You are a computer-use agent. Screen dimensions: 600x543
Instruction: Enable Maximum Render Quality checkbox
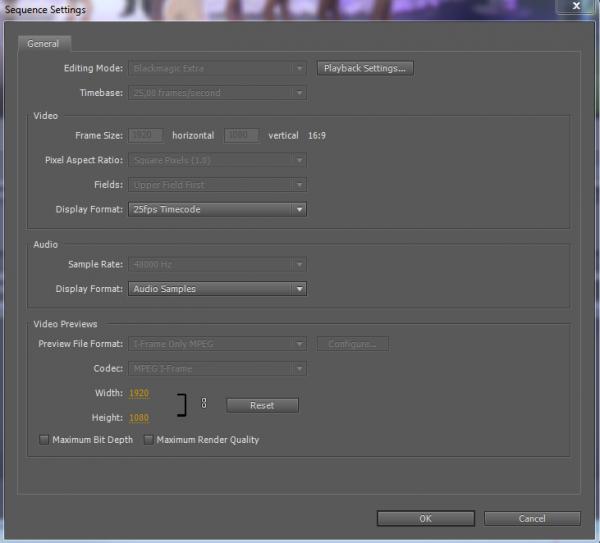149,440
